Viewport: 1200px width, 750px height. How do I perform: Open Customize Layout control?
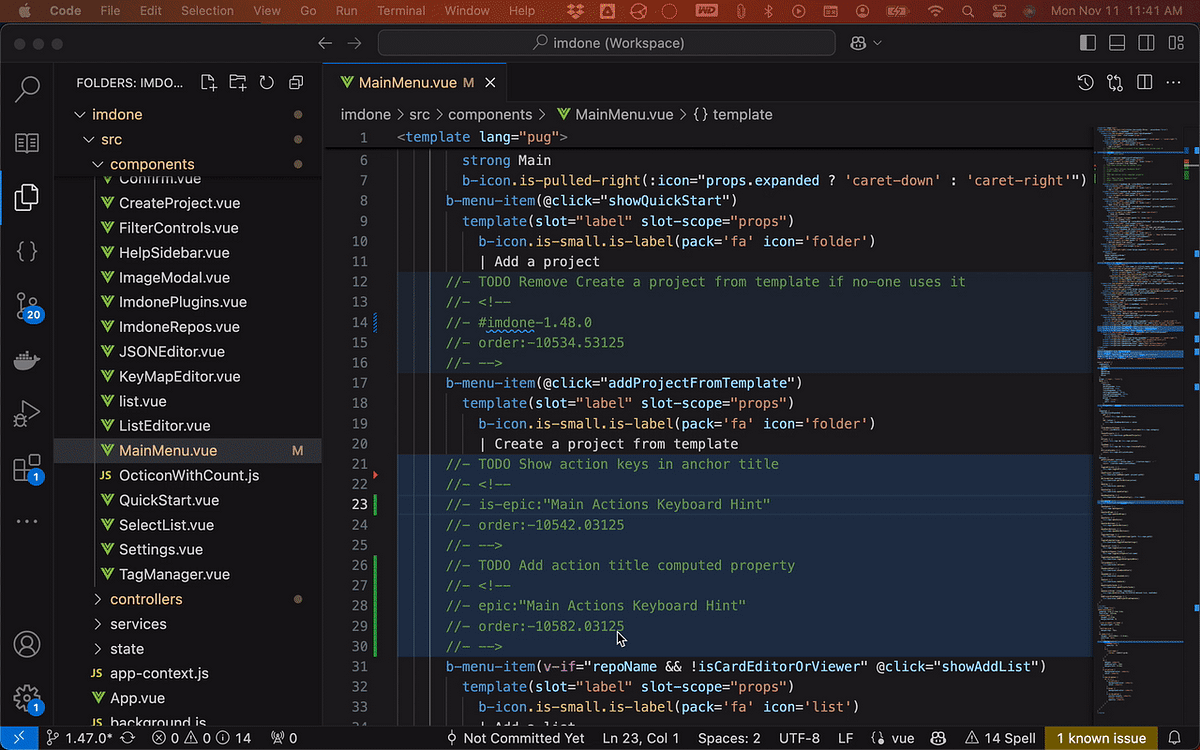click(1175, 43)
